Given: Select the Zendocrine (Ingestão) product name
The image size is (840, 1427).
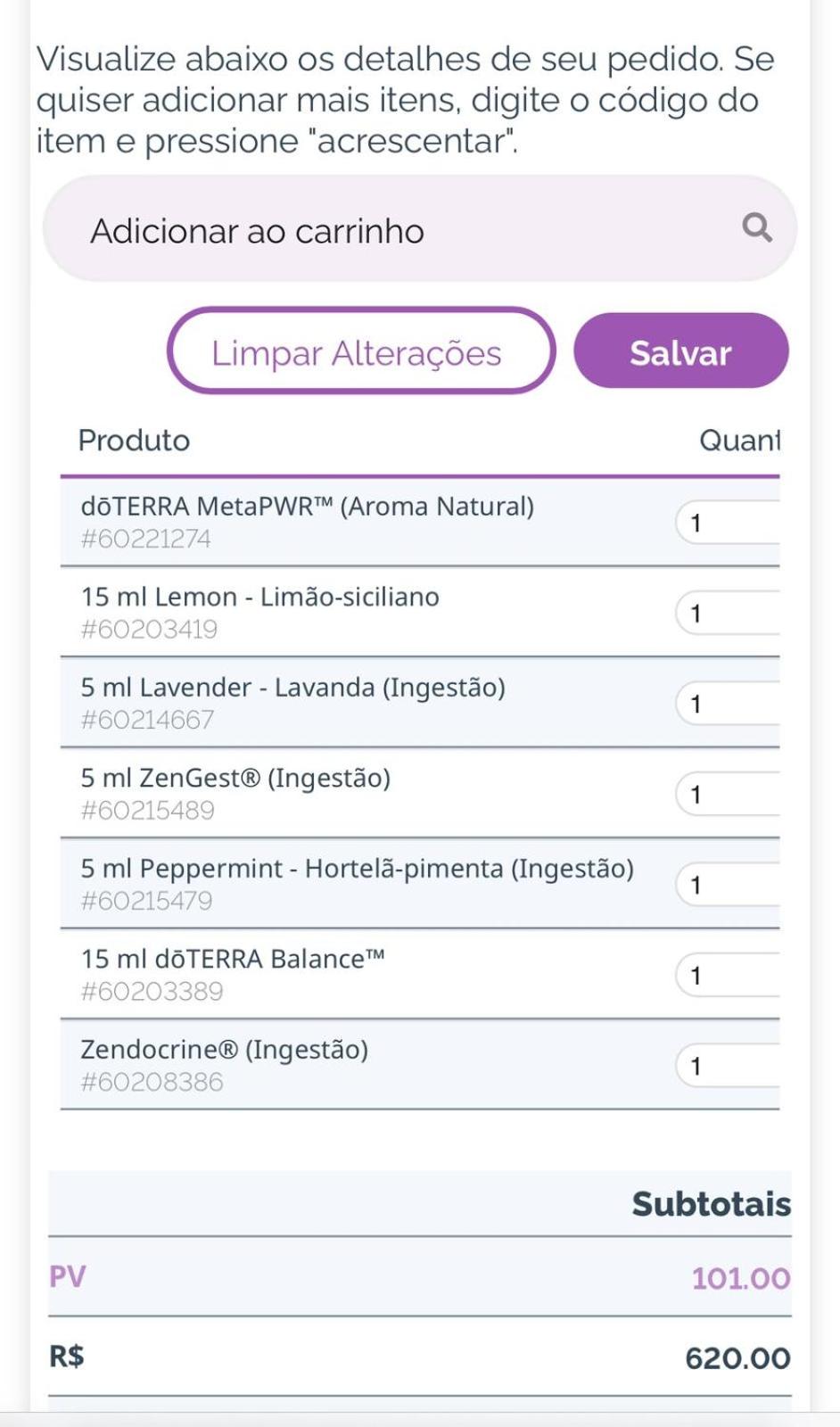Looking at the screenshot, I should (x=225, y=1049).
